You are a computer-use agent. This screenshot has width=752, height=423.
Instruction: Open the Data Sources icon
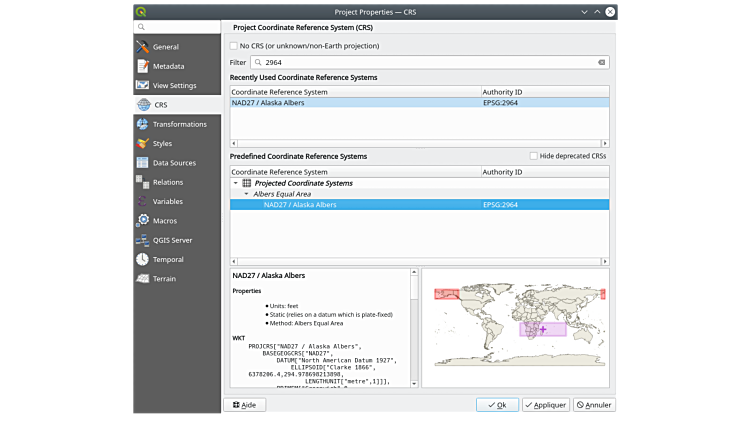click(x=143, y=163)
